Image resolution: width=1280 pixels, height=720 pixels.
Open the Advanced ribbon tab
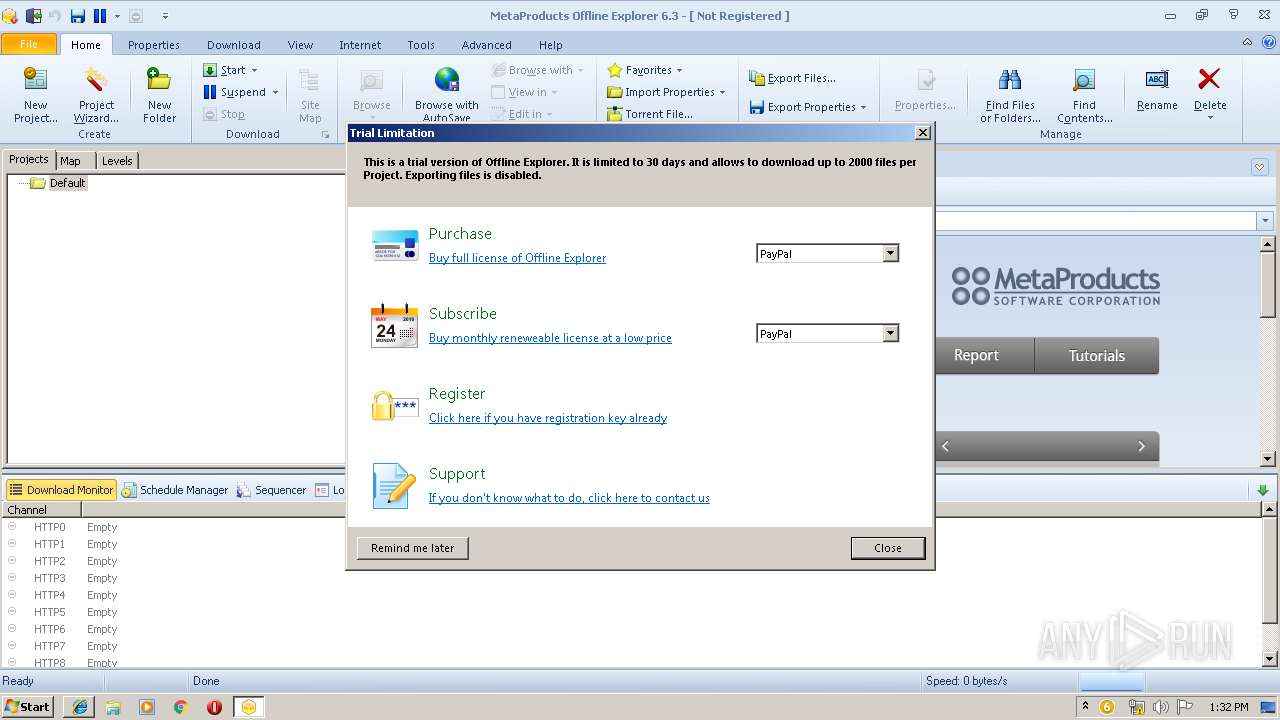tap(487, 45)
